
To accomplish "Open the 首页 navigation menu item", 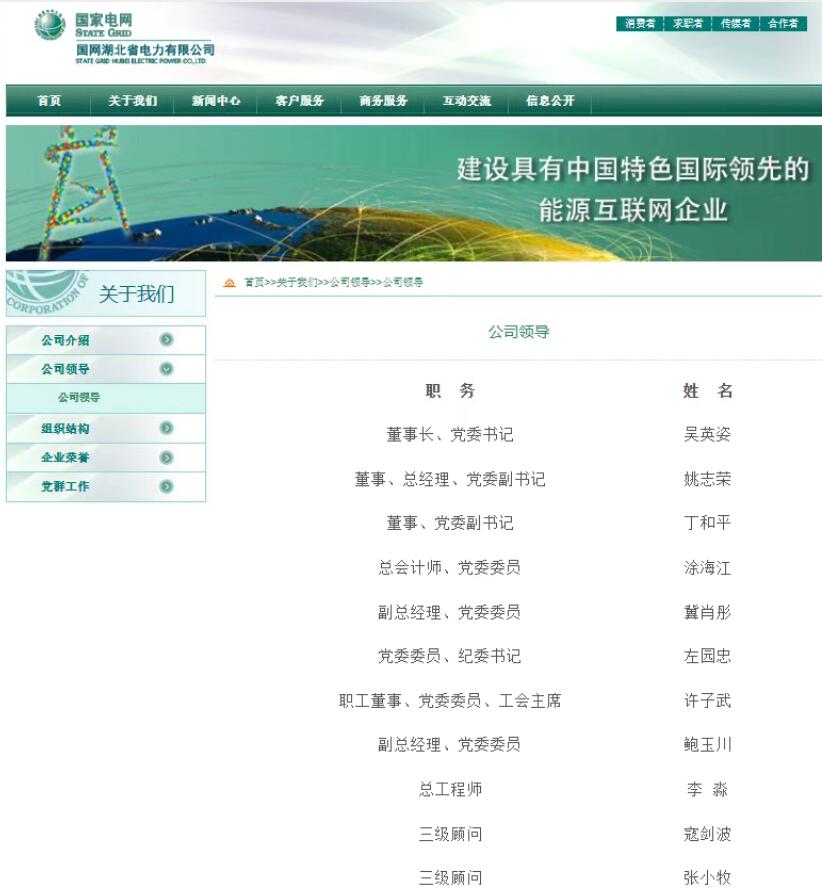I will 49,101.
